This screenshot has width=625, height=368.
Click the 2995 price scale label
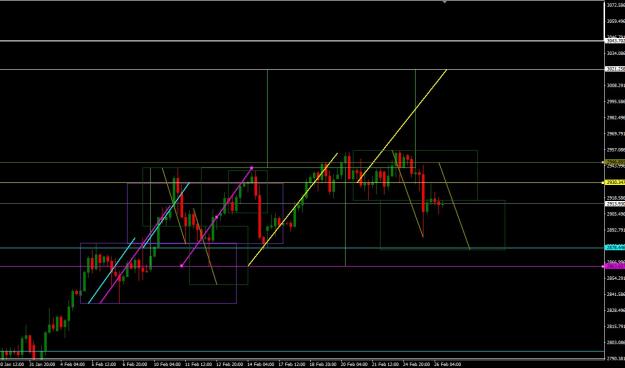(616, 101)
